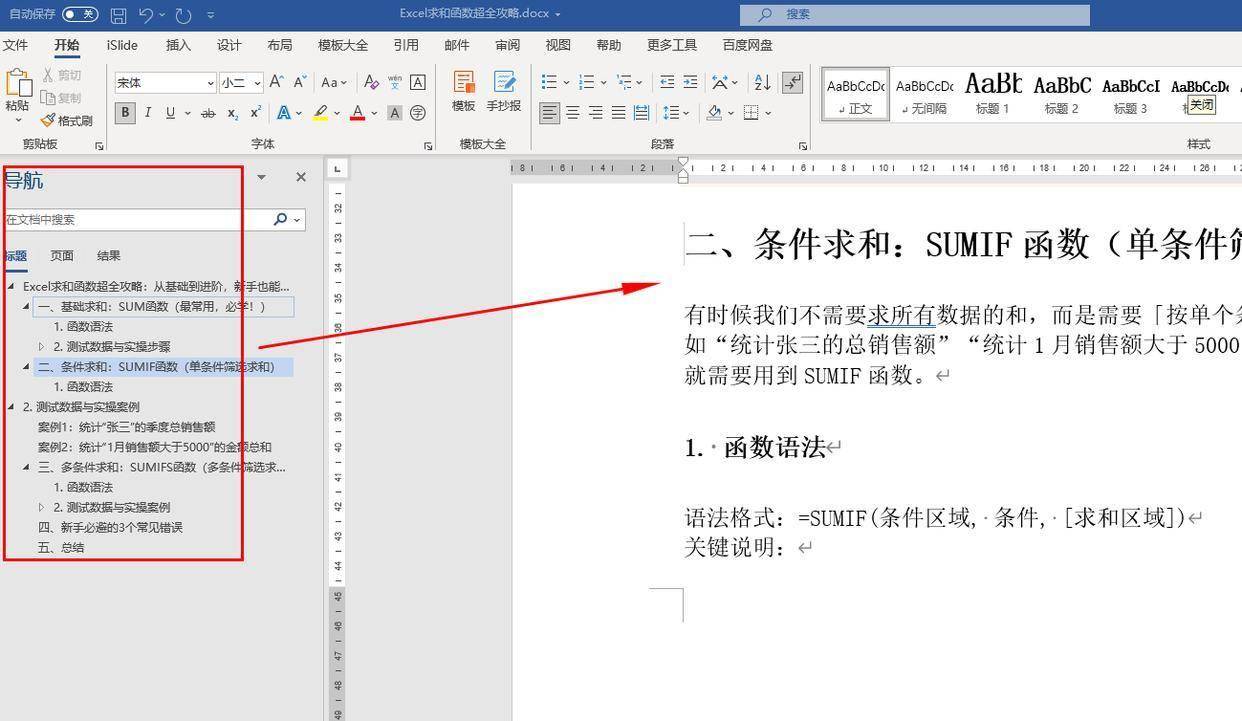Click the Format Painter (格式刷) icon
Screen dimensions: 1242x721
(x=66, y=121)
